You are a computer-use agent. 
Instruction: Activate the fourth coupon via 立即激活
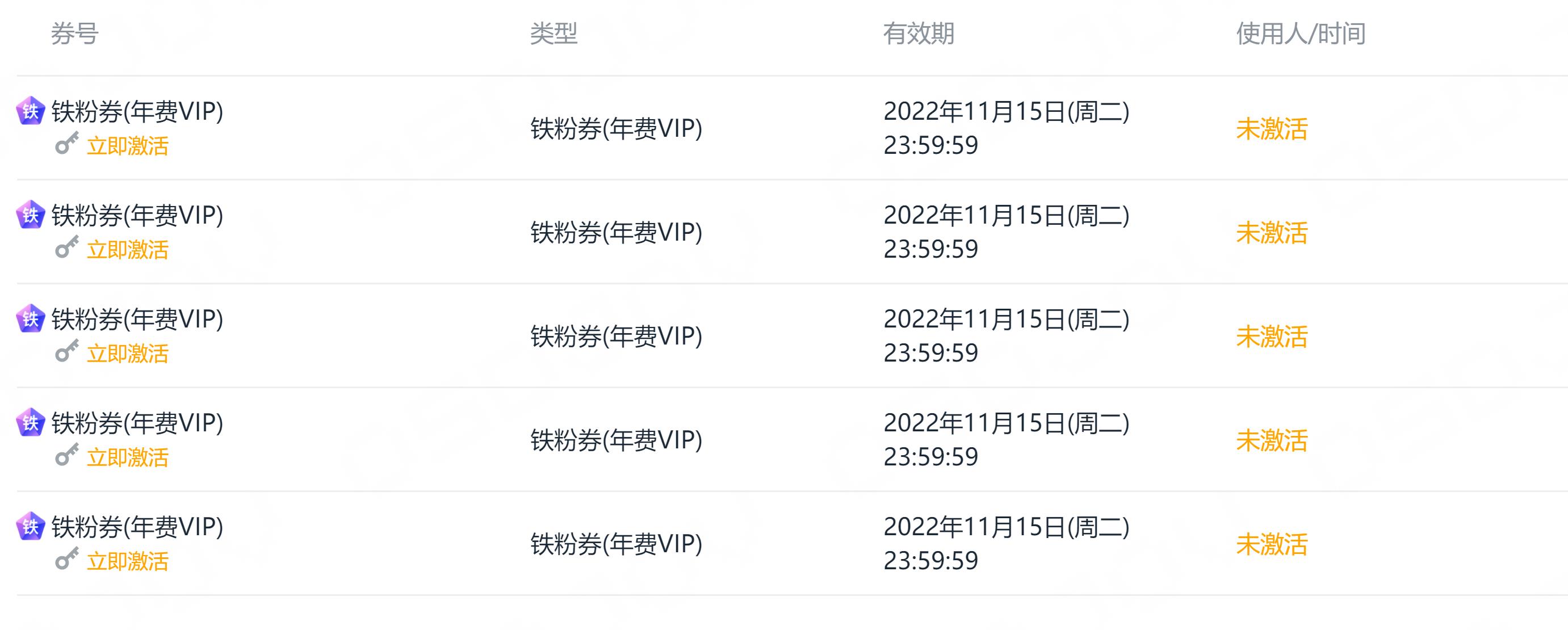point(128,457)
